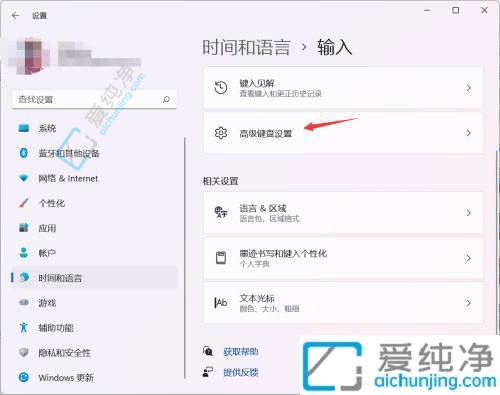
Task: Click the history clock icon for 键入见解
Action: 221,88
